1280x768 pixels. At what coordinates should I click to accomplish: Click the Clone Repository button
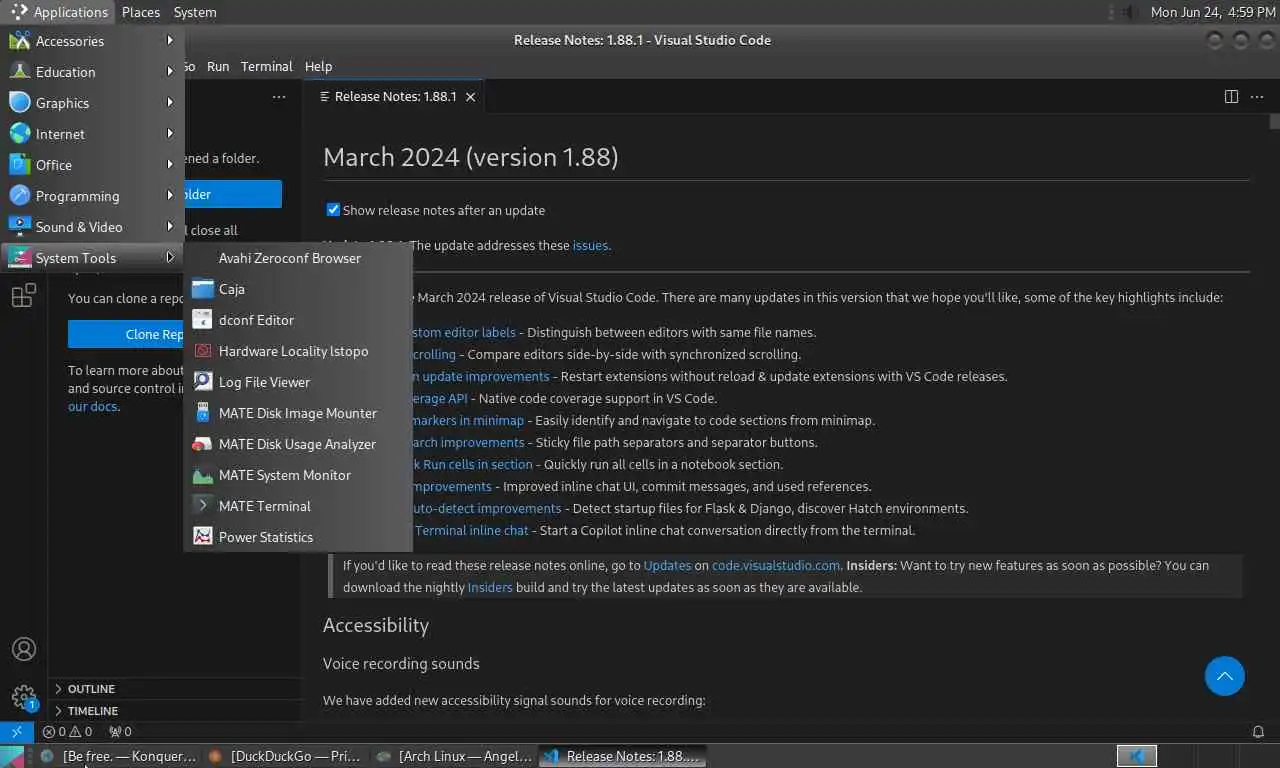point(126,334)
